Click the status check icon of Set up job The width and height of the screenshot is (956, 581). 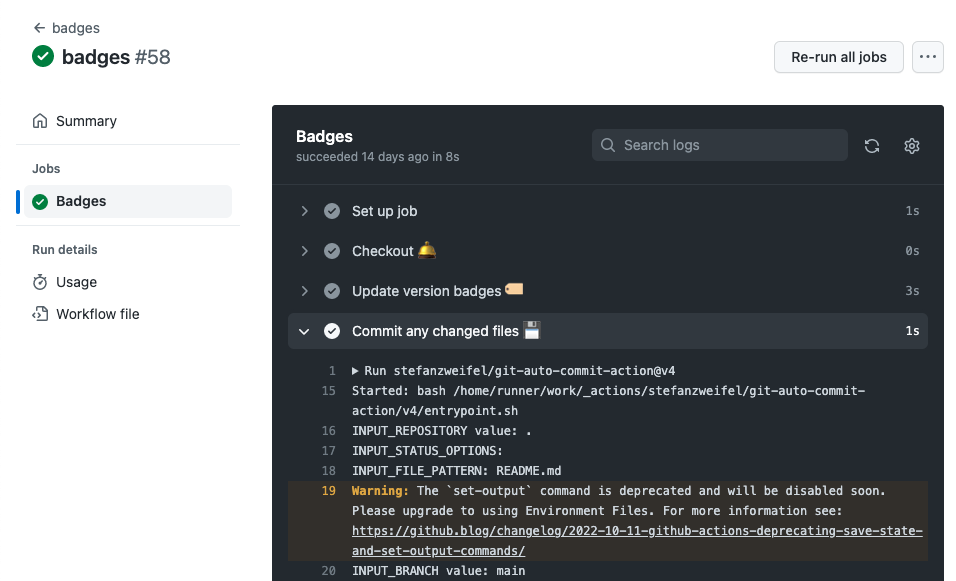coord(332,211)
